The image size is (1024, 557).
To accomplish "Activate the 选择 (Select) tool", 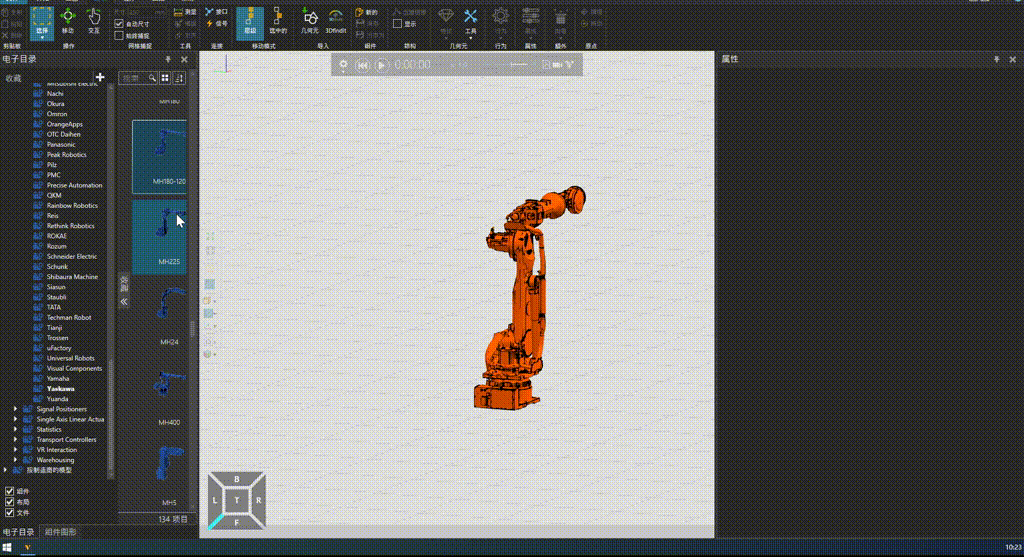I will [42, 22].
